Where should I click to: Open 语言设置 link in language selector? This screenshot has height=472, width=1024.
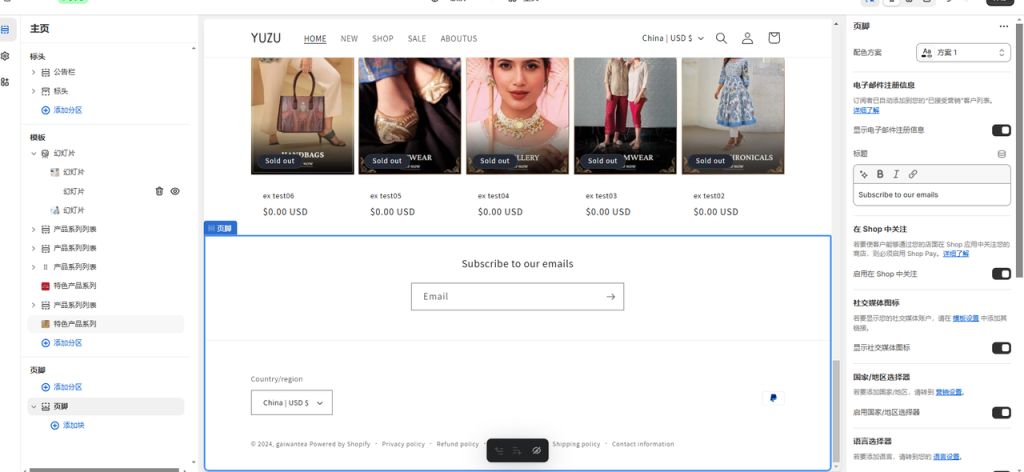pos(946,456)
